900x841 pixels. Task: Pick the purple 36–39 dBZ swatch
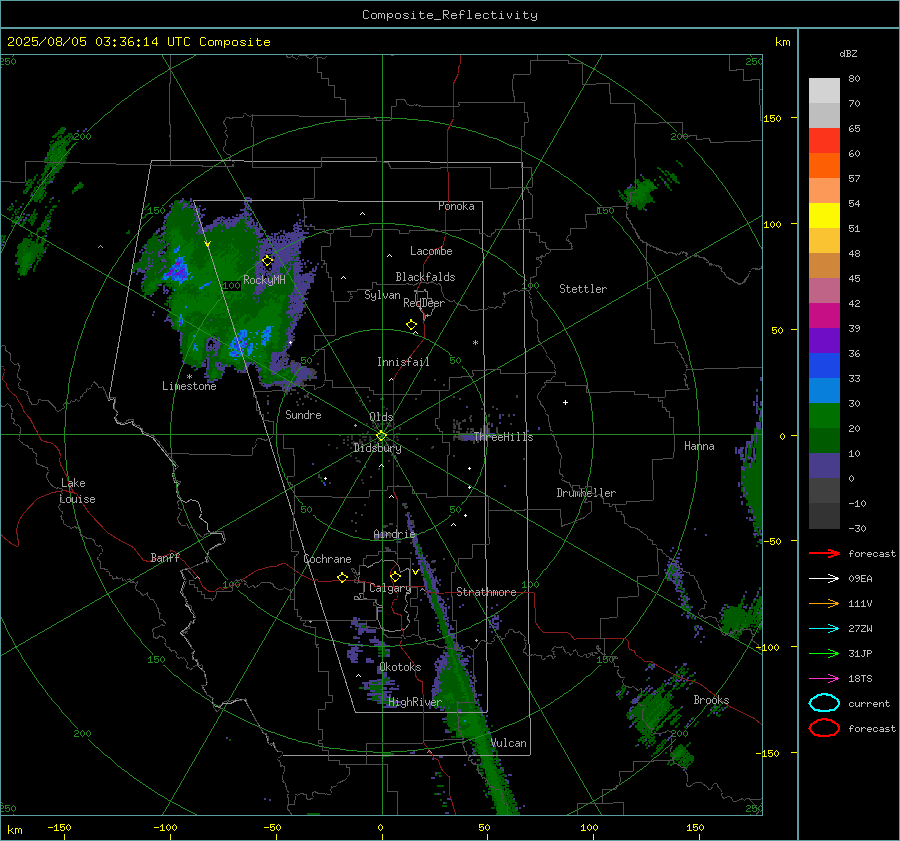coord(824,341)
